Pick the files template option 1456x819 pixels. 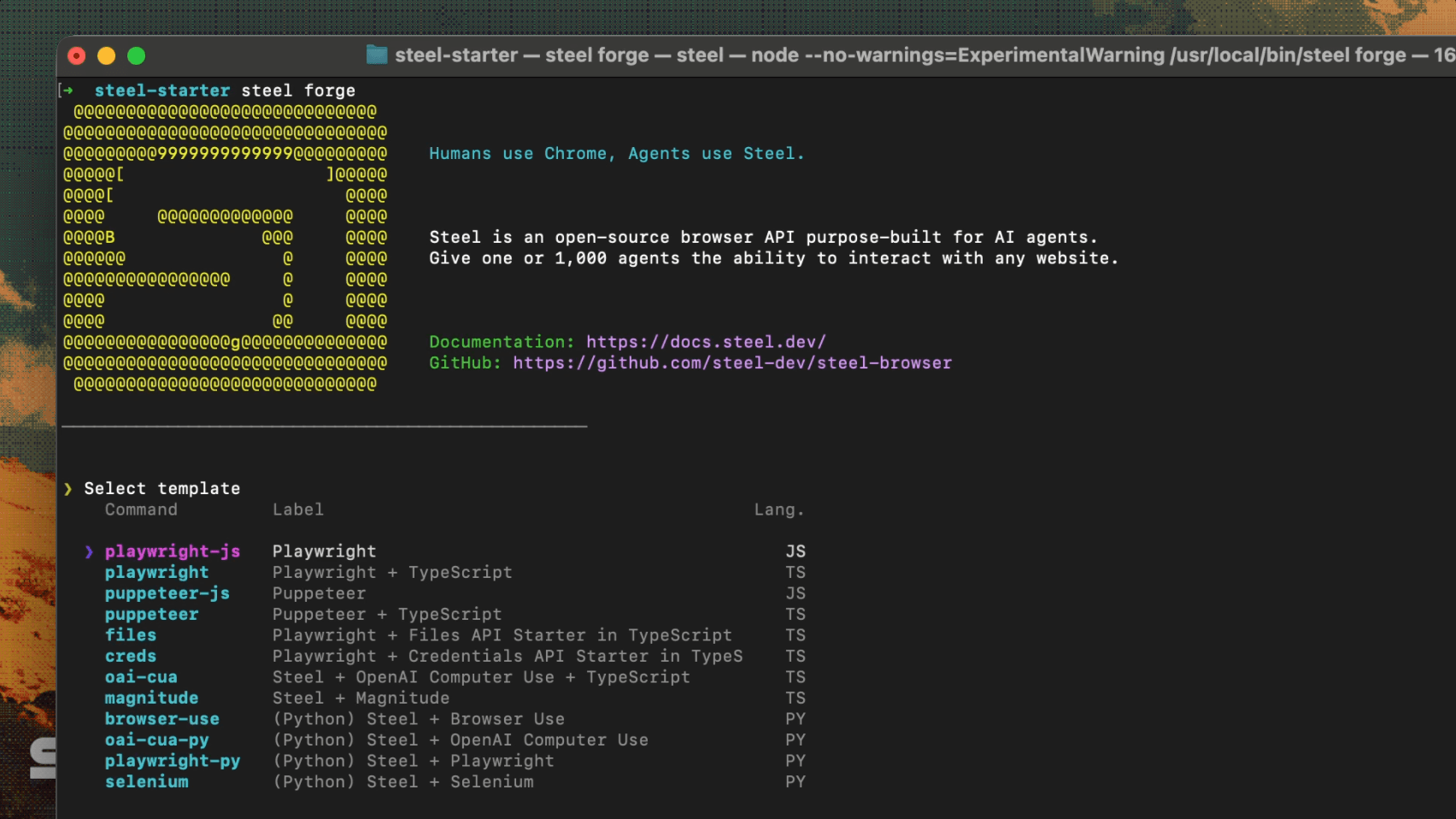coord(131,635)
